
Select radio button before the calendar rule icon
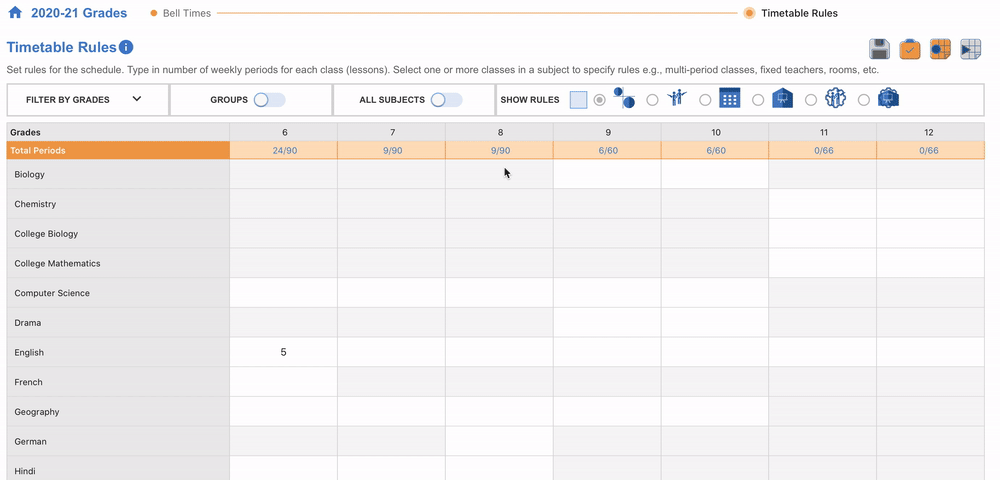[x=705, y=100]
